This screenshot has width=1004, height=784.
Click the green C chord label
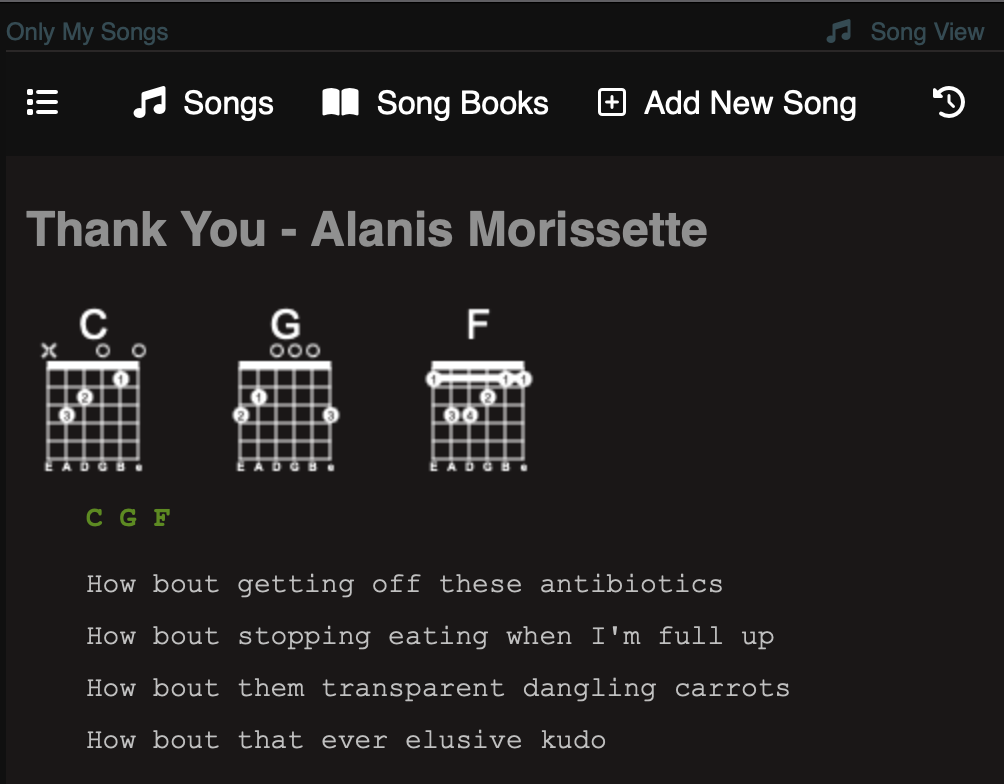[94, 518]
